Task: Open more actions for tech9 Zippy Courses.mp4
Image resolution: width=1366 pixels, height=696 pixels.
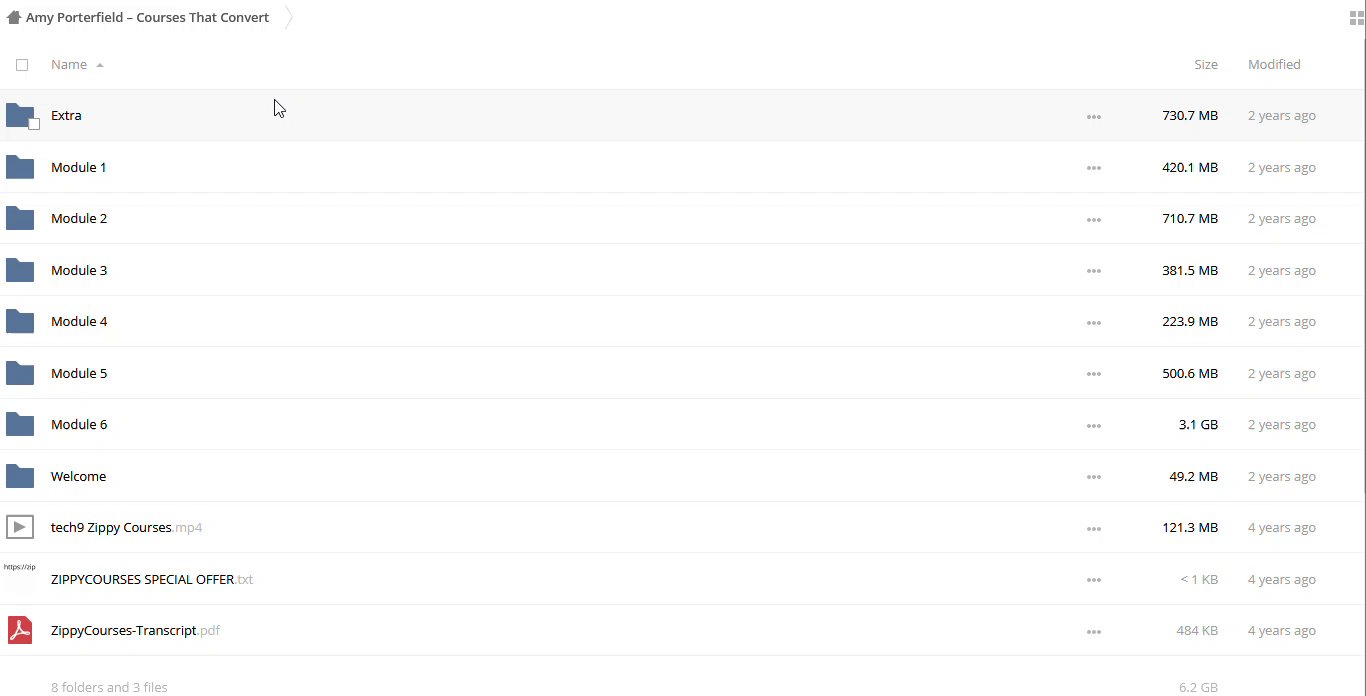Action: (x=1093, y=528)
